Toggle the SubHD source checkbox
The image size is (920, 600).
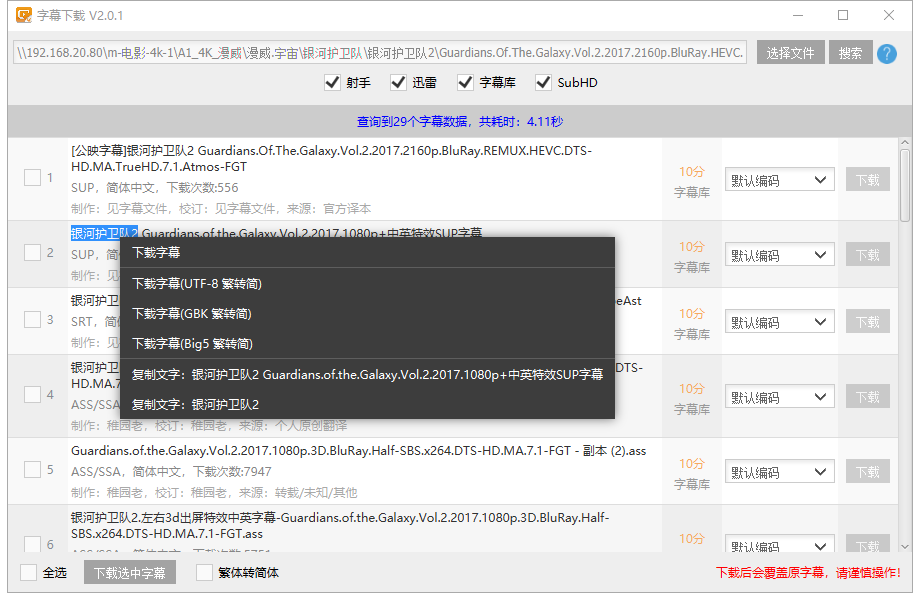[543, 82]
